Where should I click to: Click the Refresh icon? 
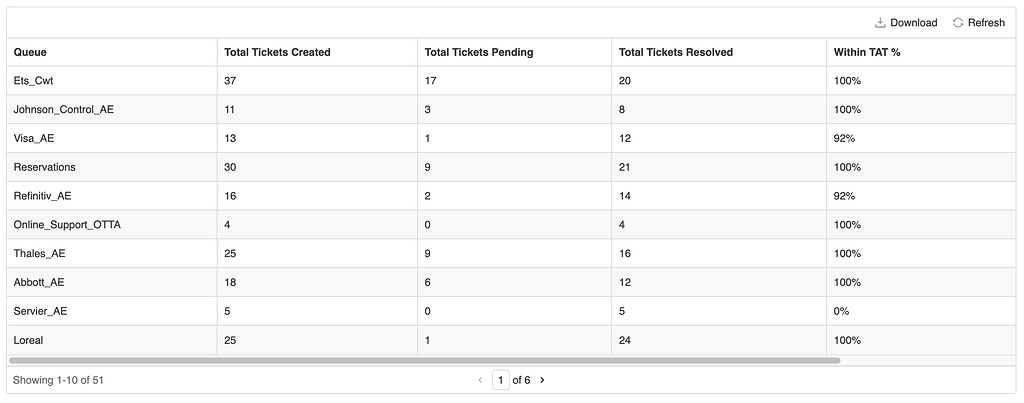[958, 23]
